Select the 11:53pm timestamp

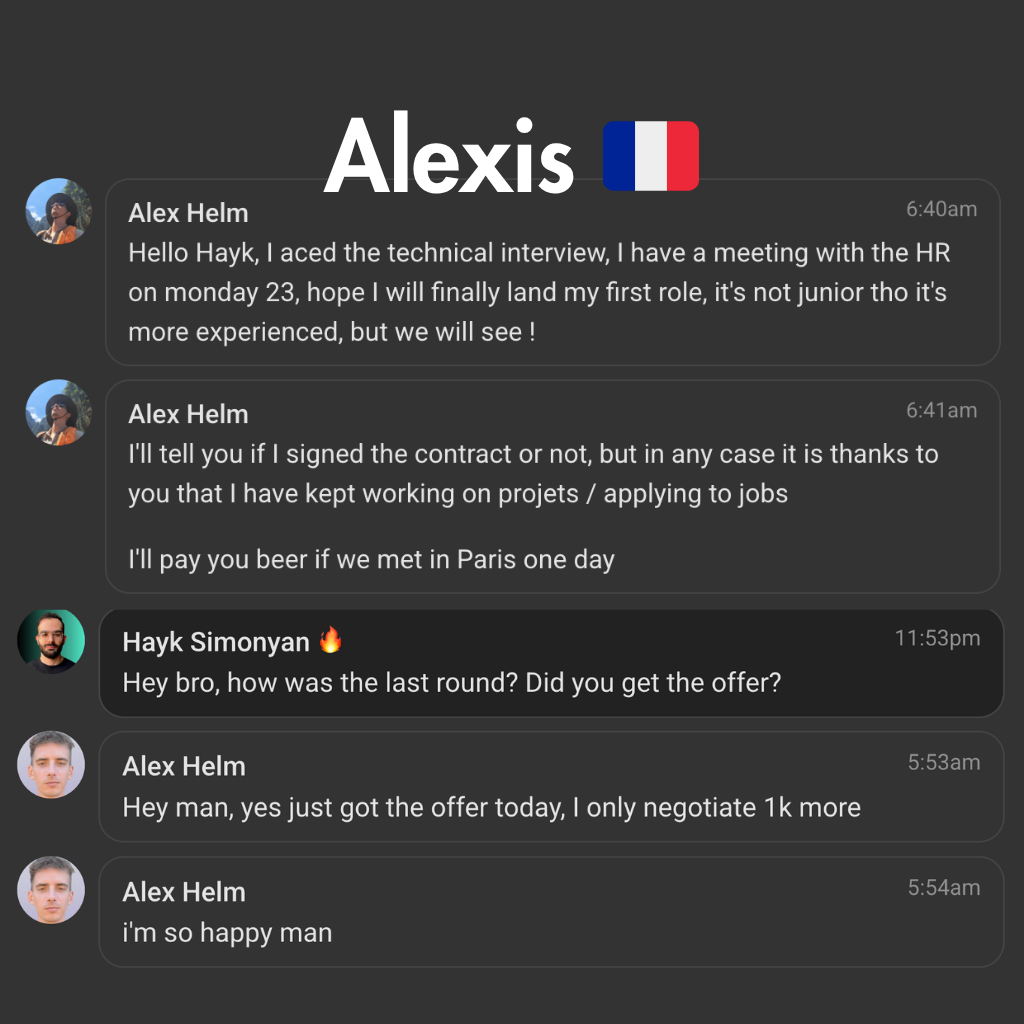937,638
